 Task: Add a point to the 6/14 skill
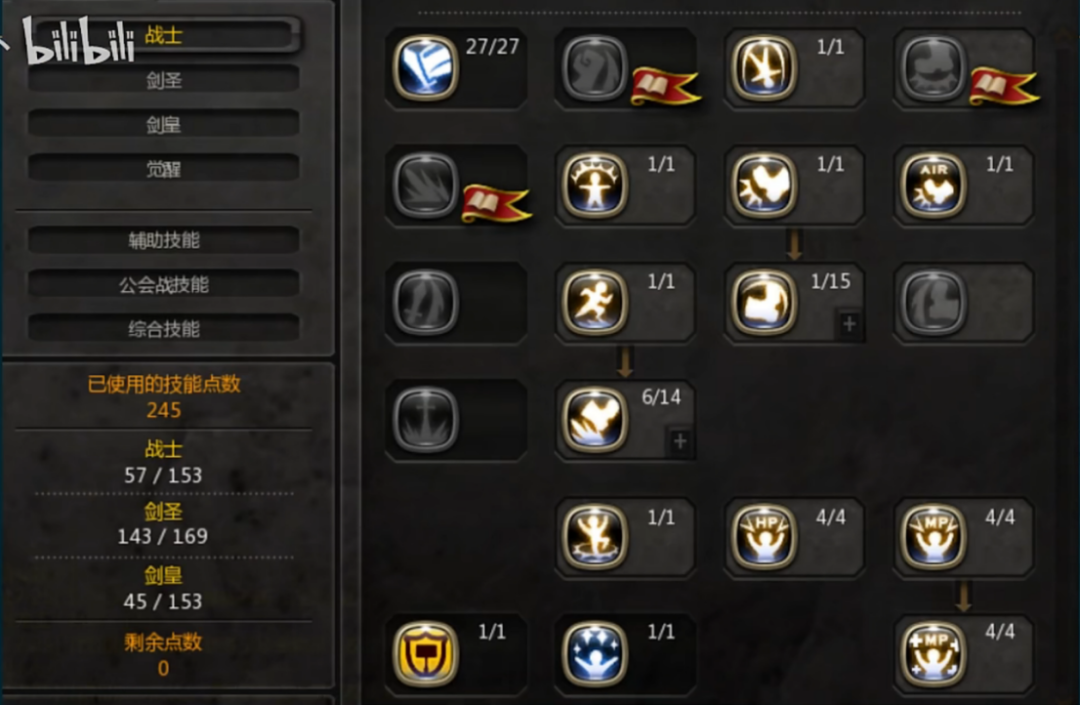point(680,441)
